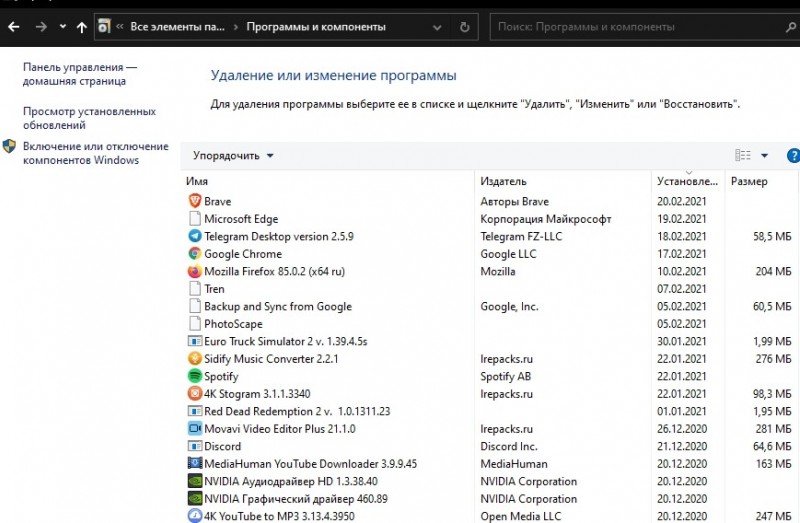Open Панель управления — домашняя страница link
This screenshot has height=523, width=800.
80,74
